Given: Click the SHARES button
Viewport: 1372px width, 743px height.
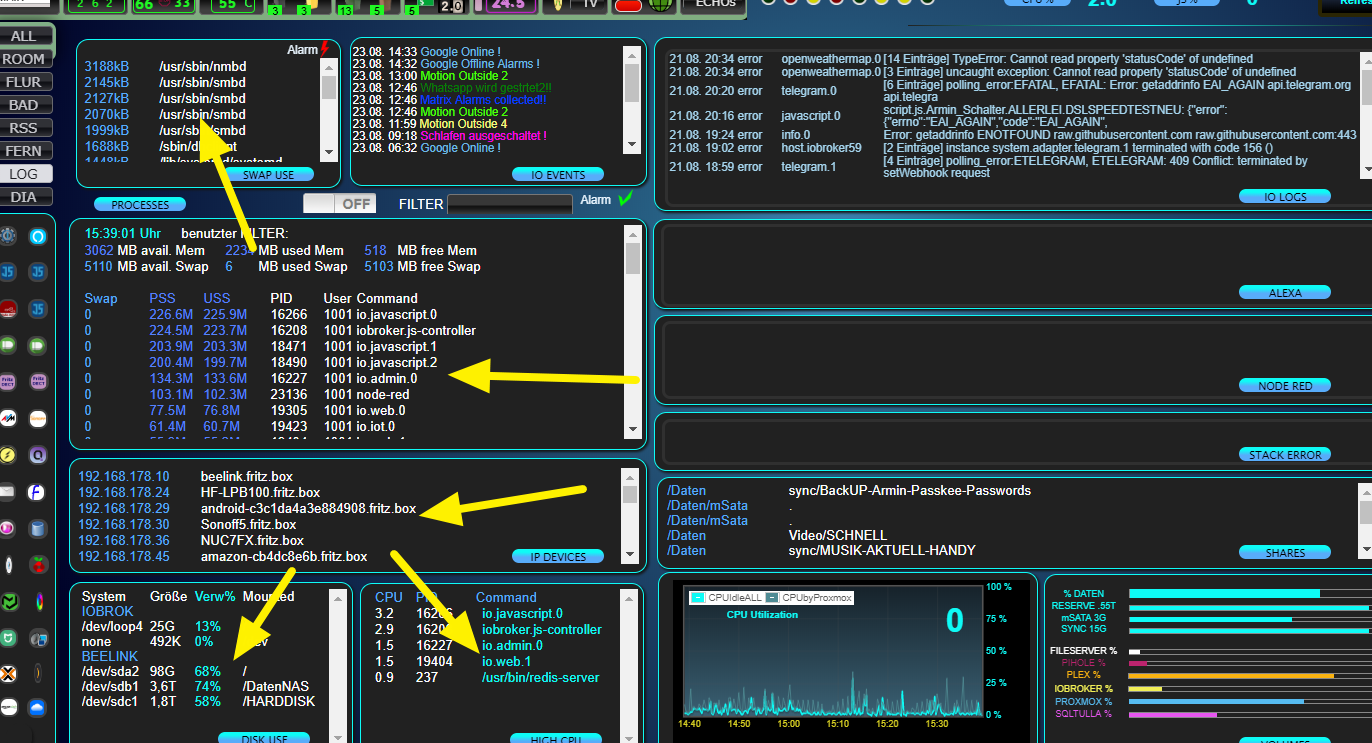Looking at the screenshot, I should click(1285, 552).
